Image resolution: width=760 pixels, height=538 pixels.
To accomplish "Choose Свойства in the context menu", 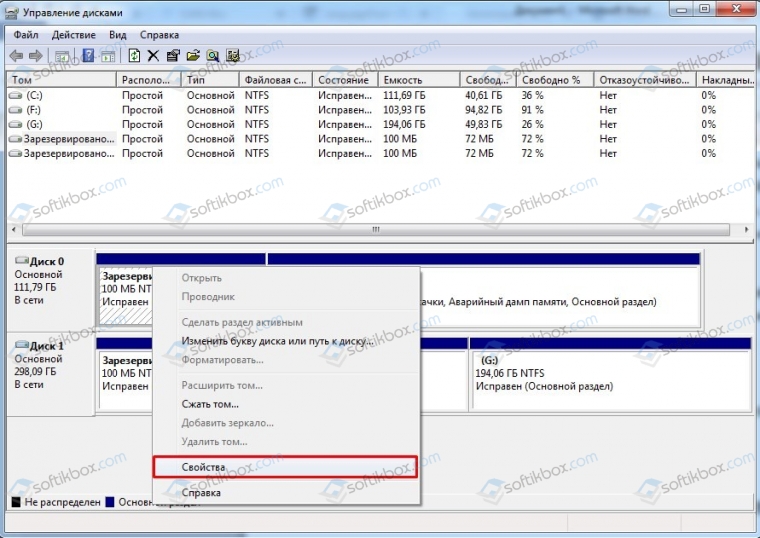I will click(285, 467).
